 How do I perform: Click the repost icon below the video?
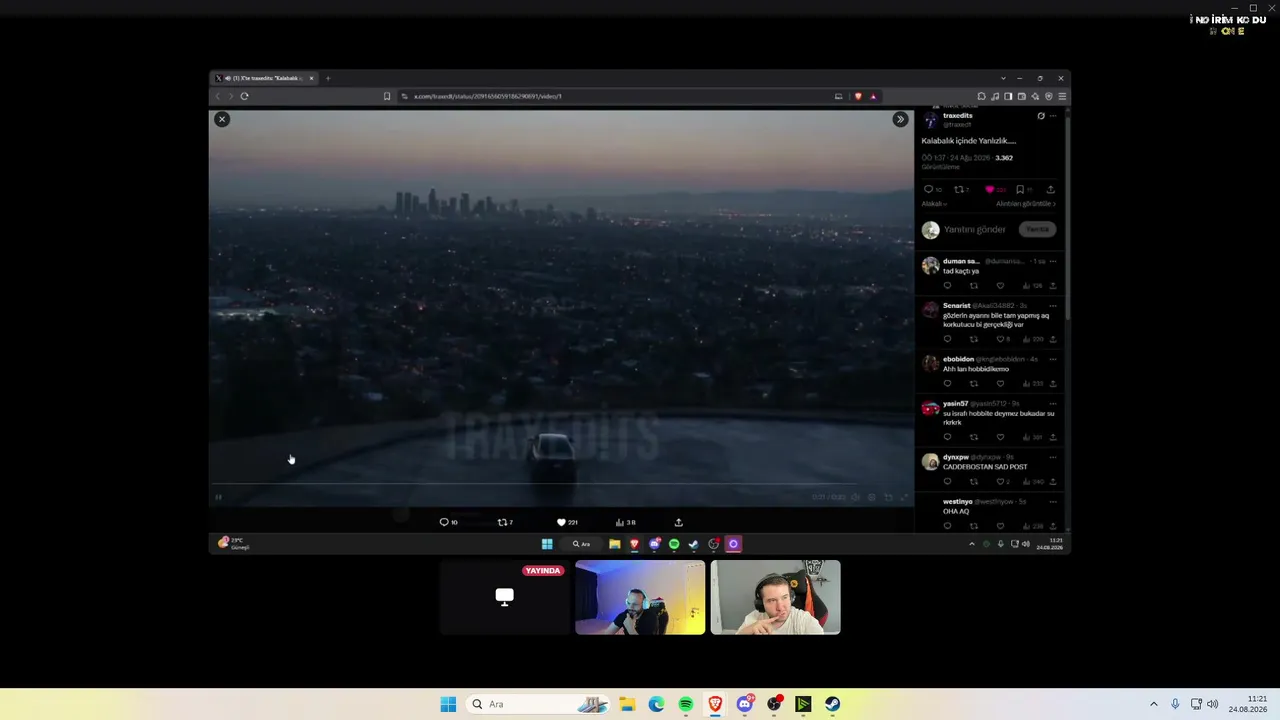pyautogui.click(x=502, y=522)
